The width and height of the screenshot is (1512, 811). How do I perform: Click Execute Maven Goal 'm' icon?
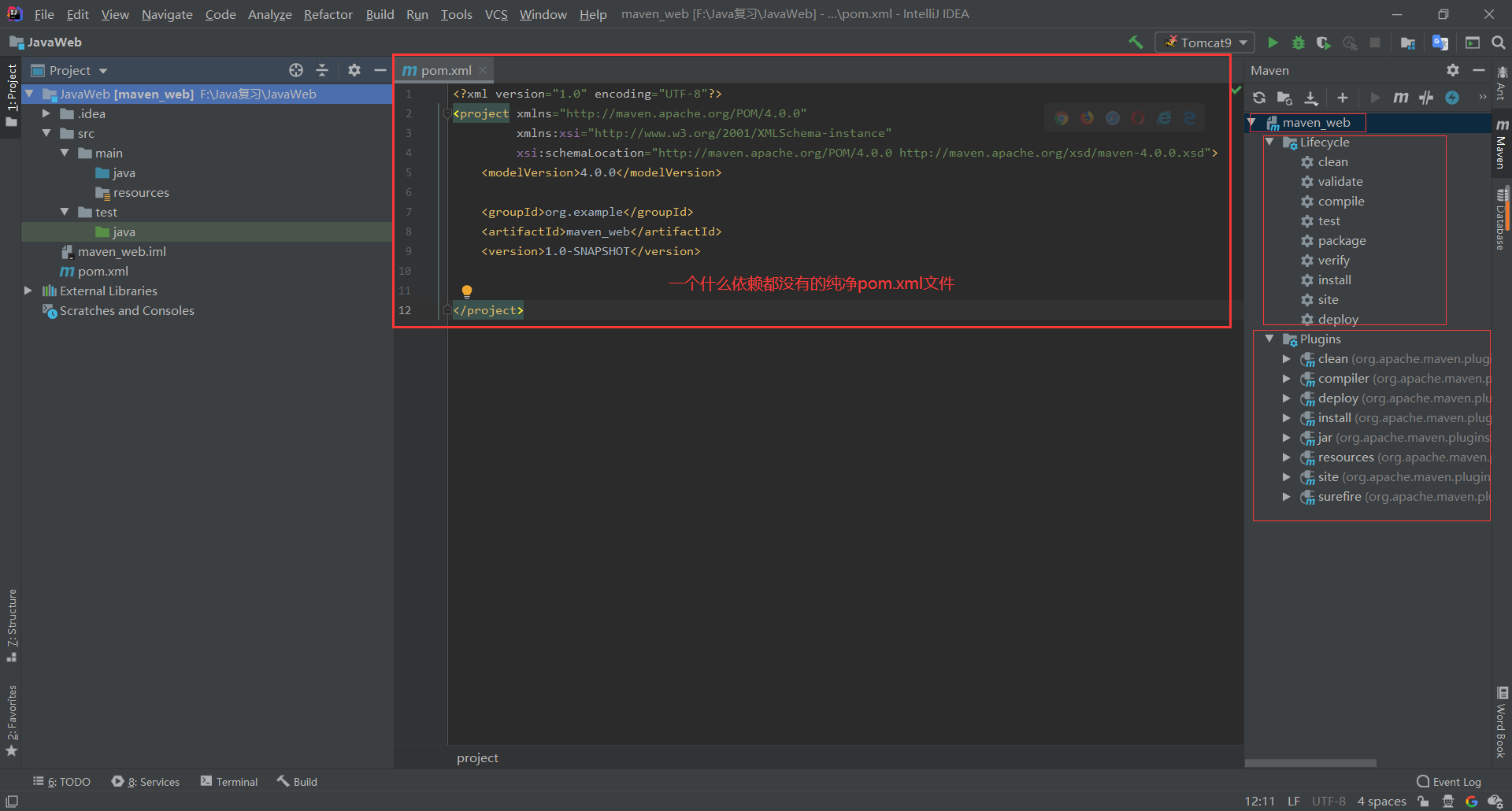[x=1401, y=98]
